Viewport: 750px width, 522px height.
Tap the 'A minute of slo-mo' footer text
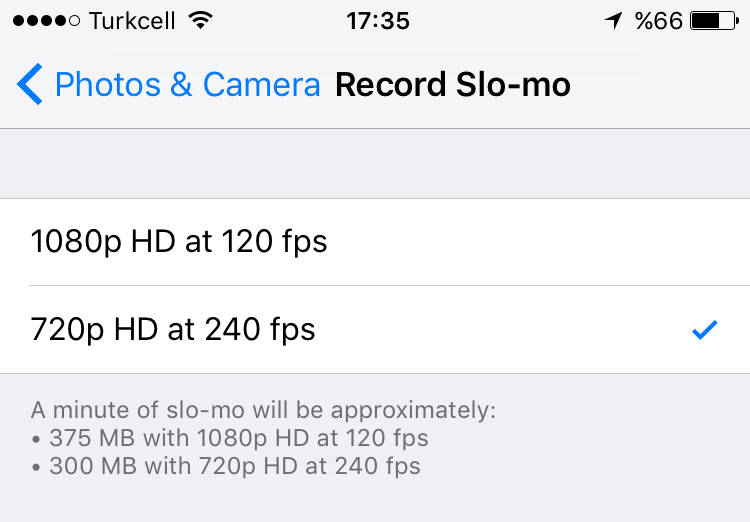point(264,410)
